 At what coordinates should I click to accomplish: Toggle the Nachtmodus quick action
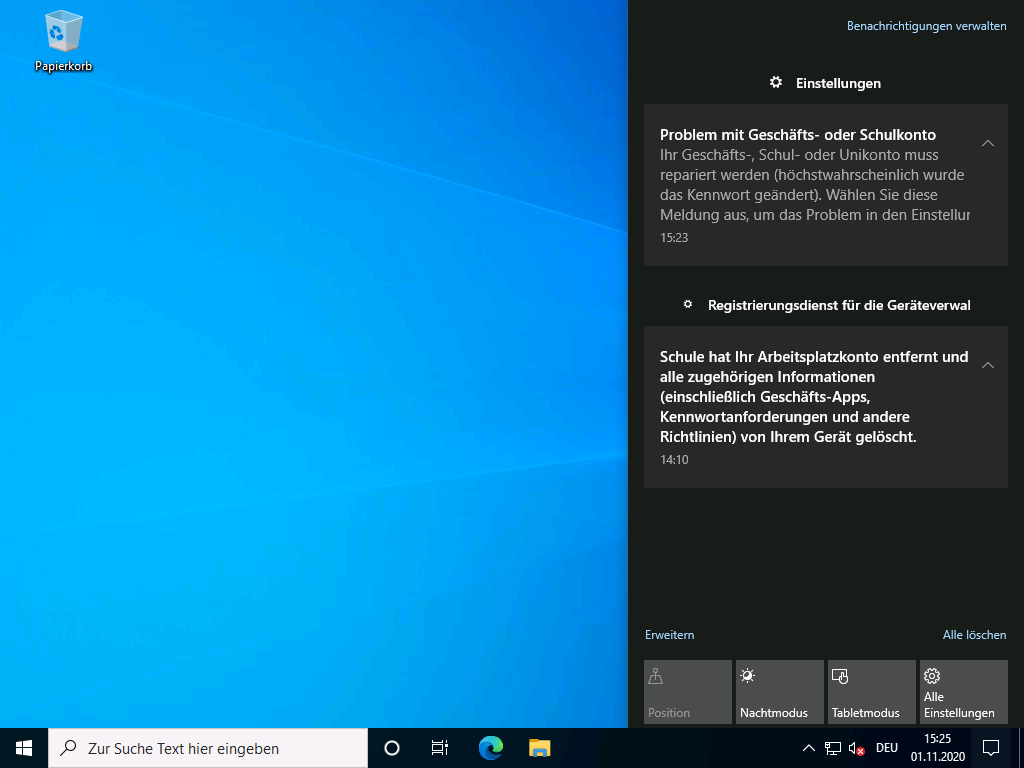coord(779,692)
